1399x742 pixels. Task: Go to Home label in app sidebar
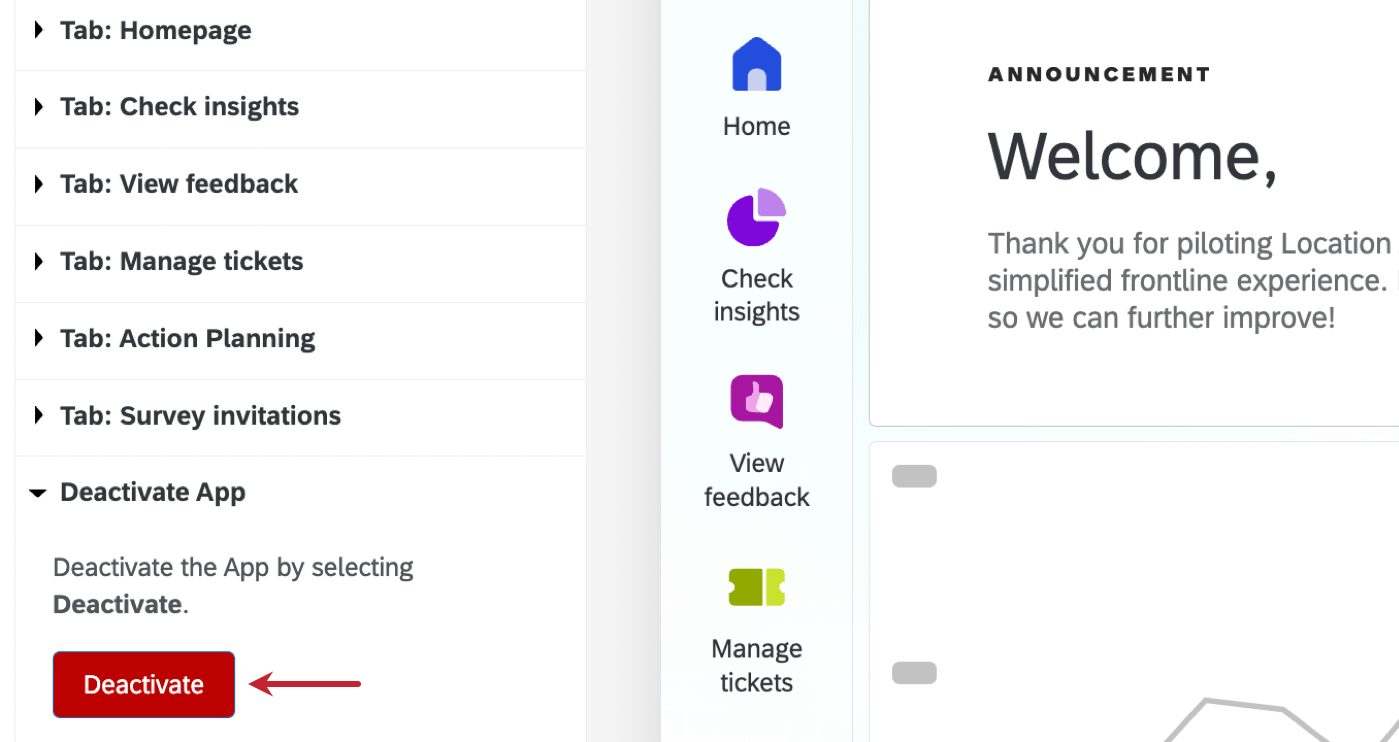(x=756, y=126)
